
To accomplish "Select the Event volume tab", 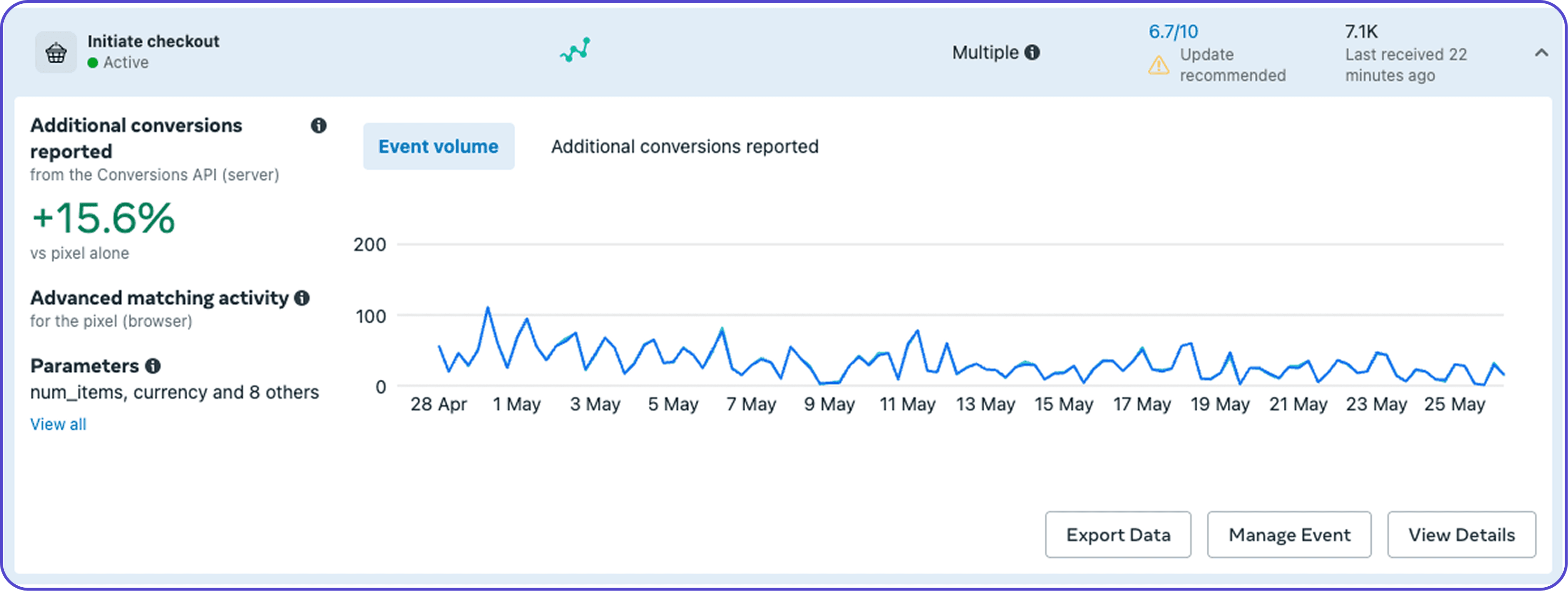I will (x=438, y=147).
